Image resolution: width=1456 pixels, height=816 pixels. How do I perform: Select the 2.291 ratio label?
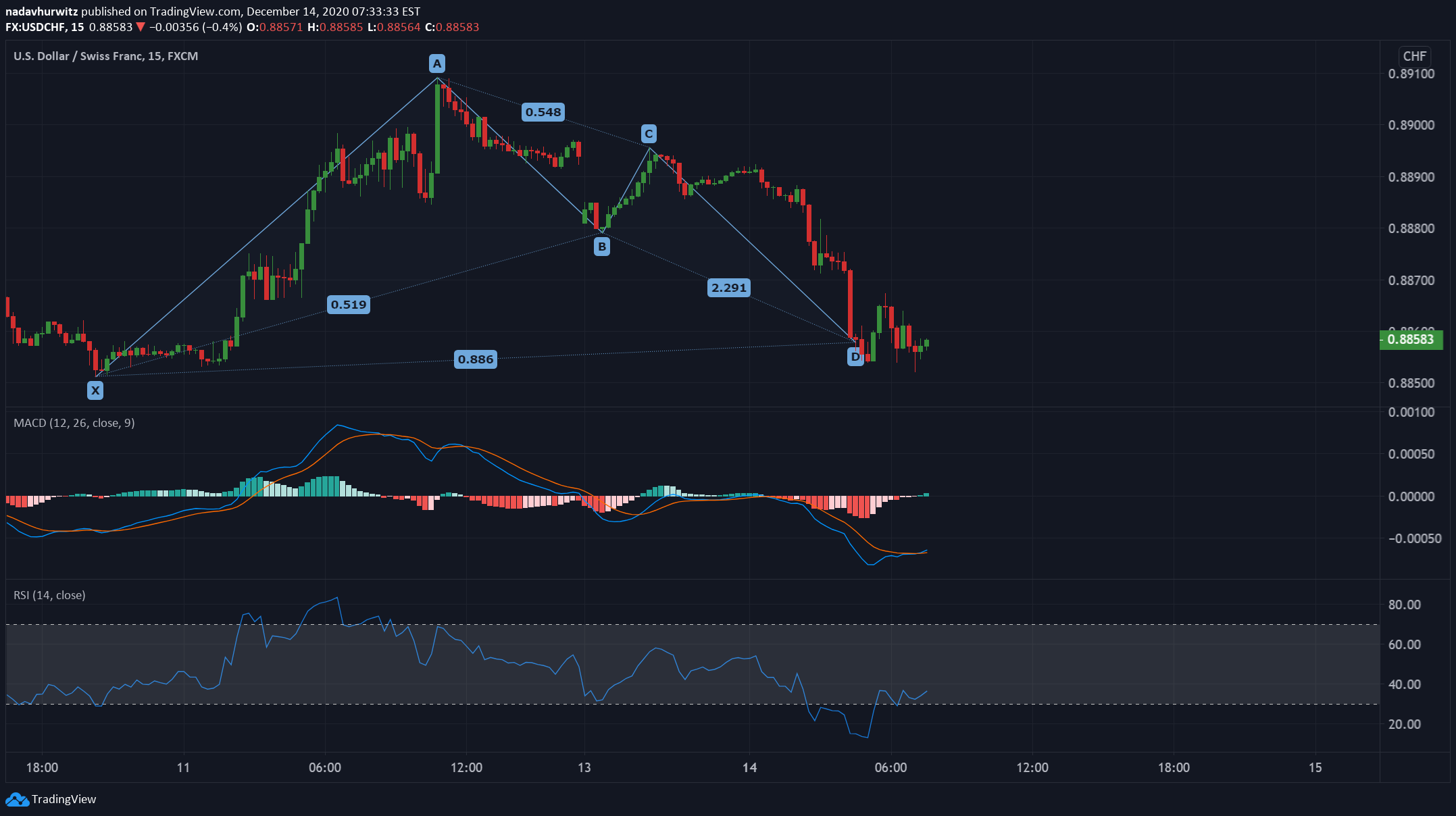pos(729,288)
